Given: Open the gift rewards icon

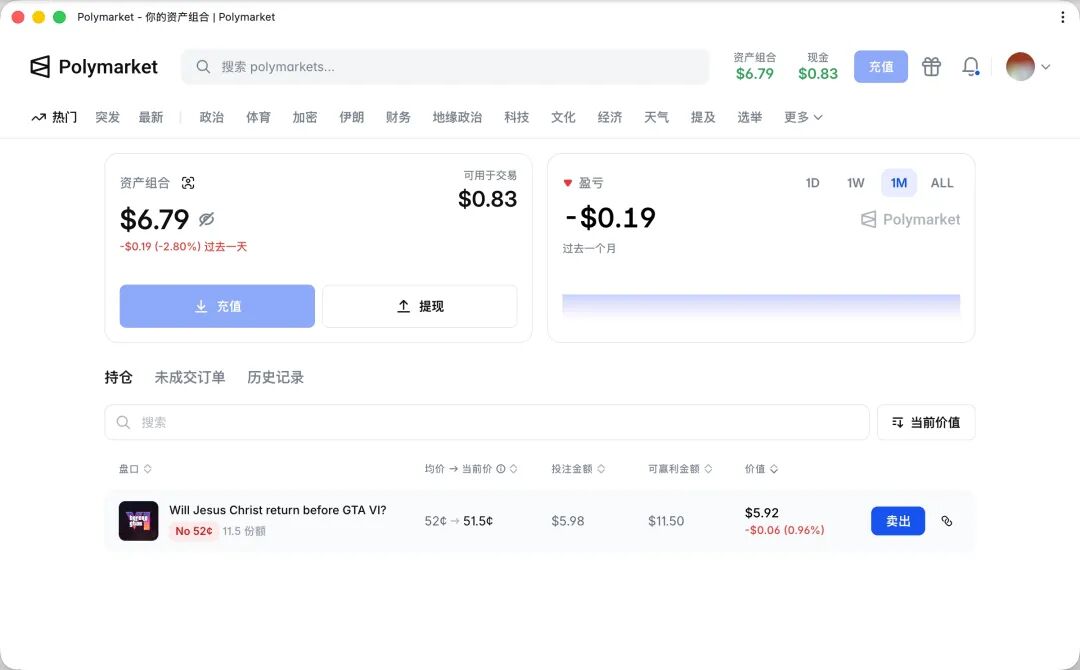Looking at the screenshot, I should coord(931,67).
